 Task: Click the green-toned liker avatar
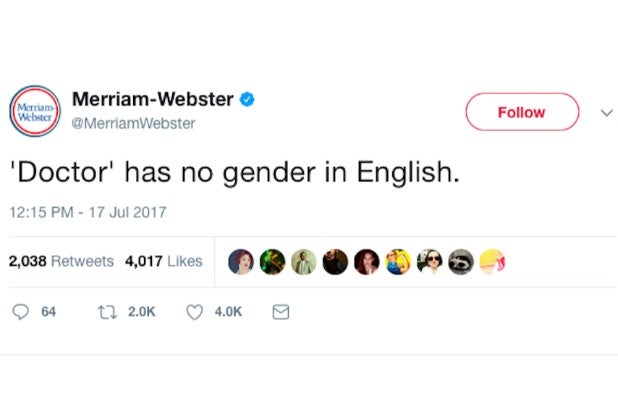point(272,262)
